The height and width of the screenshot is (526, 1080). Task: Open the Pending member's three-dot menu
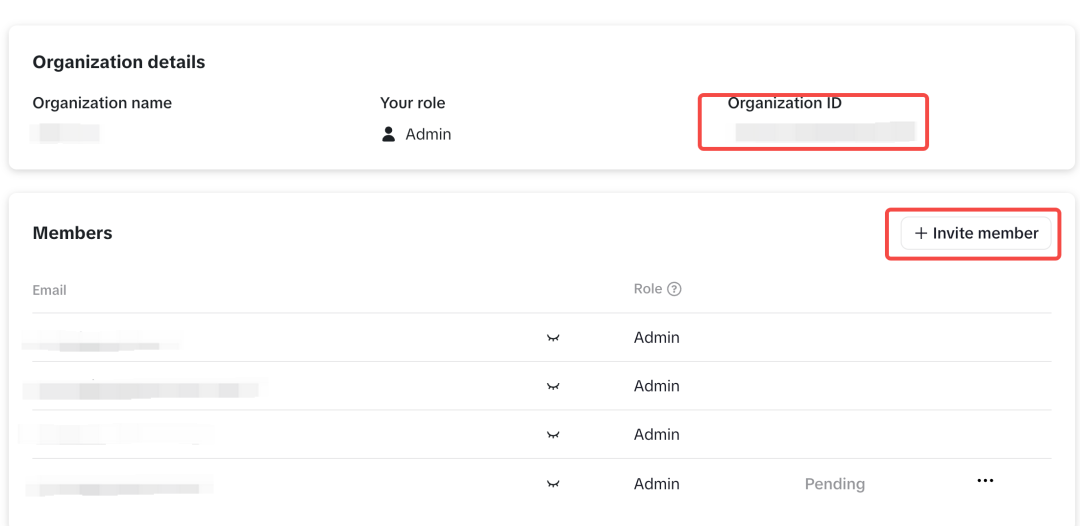click(x=985, y=481)
